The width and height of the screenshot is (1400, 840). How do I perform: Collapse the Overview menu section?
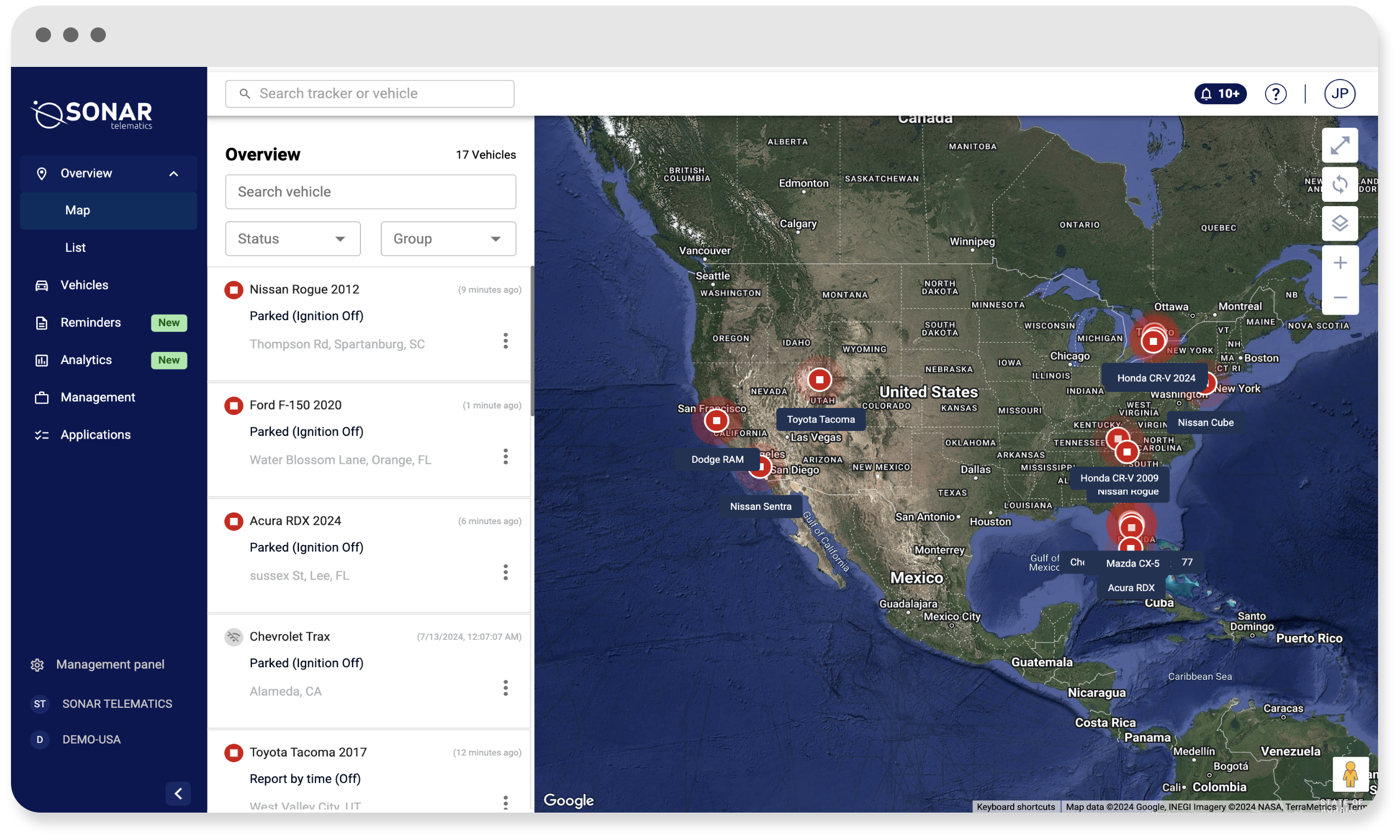[173, 174]
